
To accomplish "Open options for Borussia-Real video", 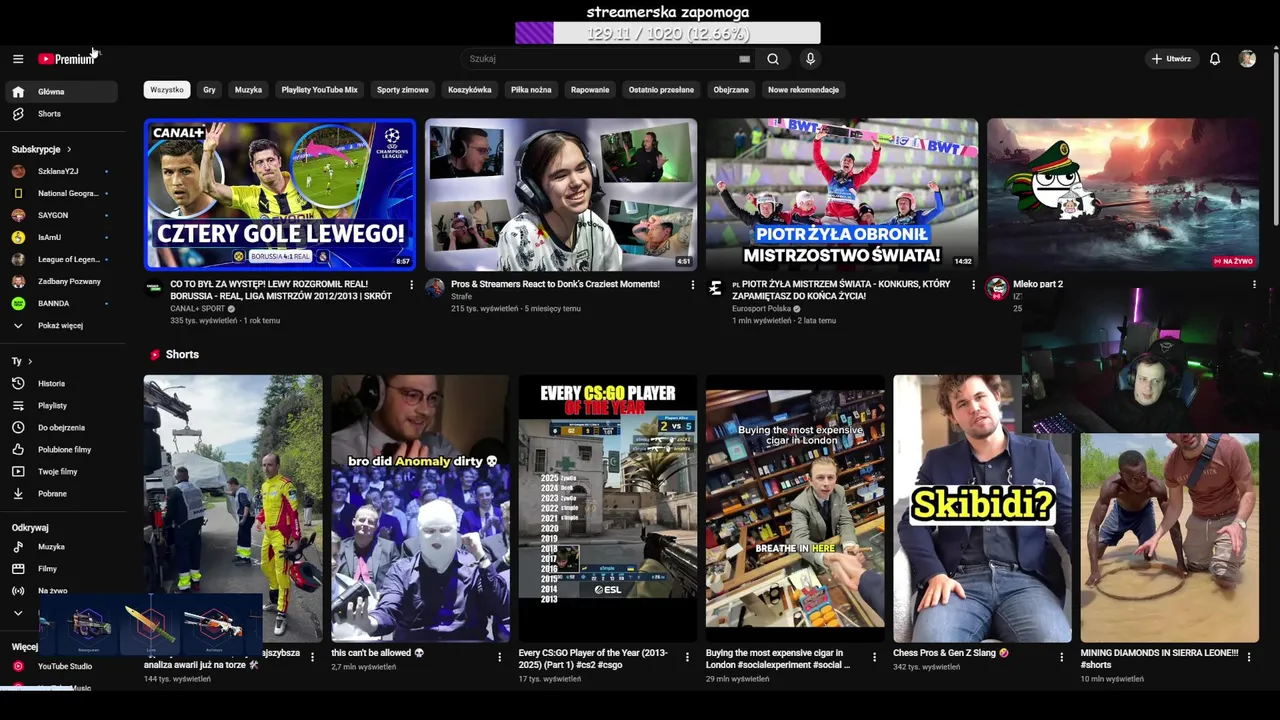I will click(411, 285).
